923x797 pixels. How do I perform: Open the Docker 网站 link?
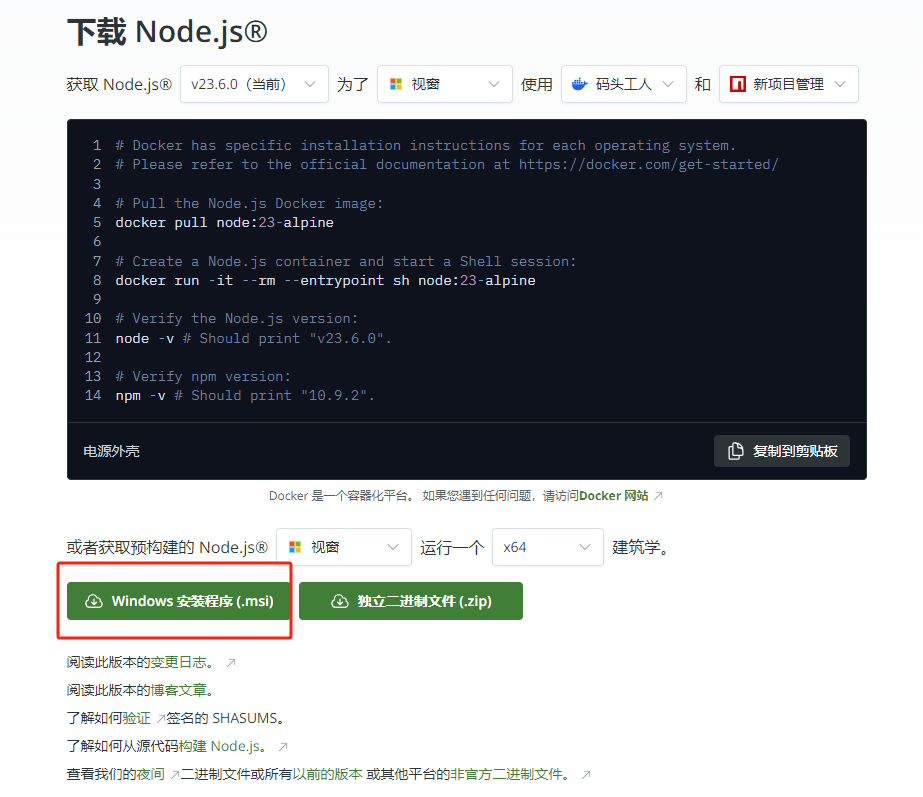[x=613, y=496]
